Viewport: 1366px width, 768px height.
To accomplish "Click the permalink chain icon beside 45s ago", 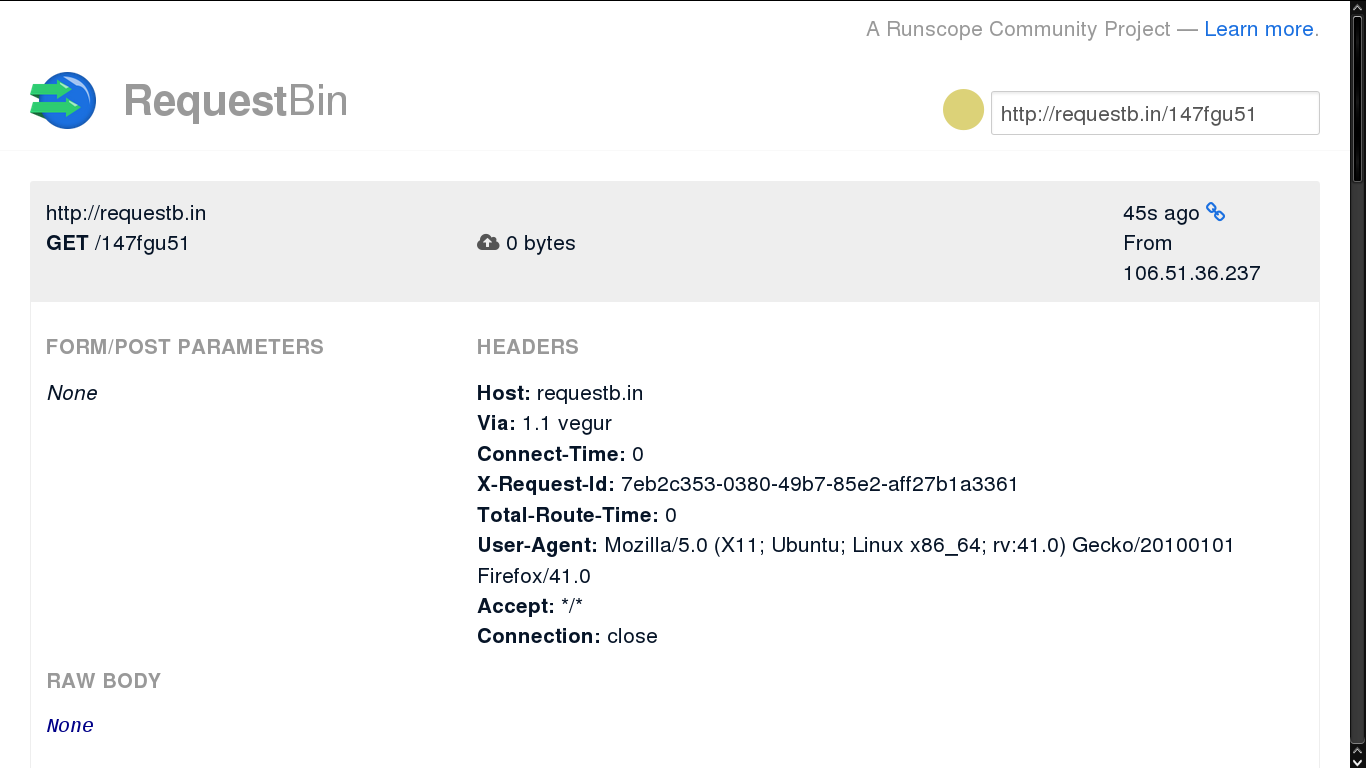I will tap(1215, 212).
